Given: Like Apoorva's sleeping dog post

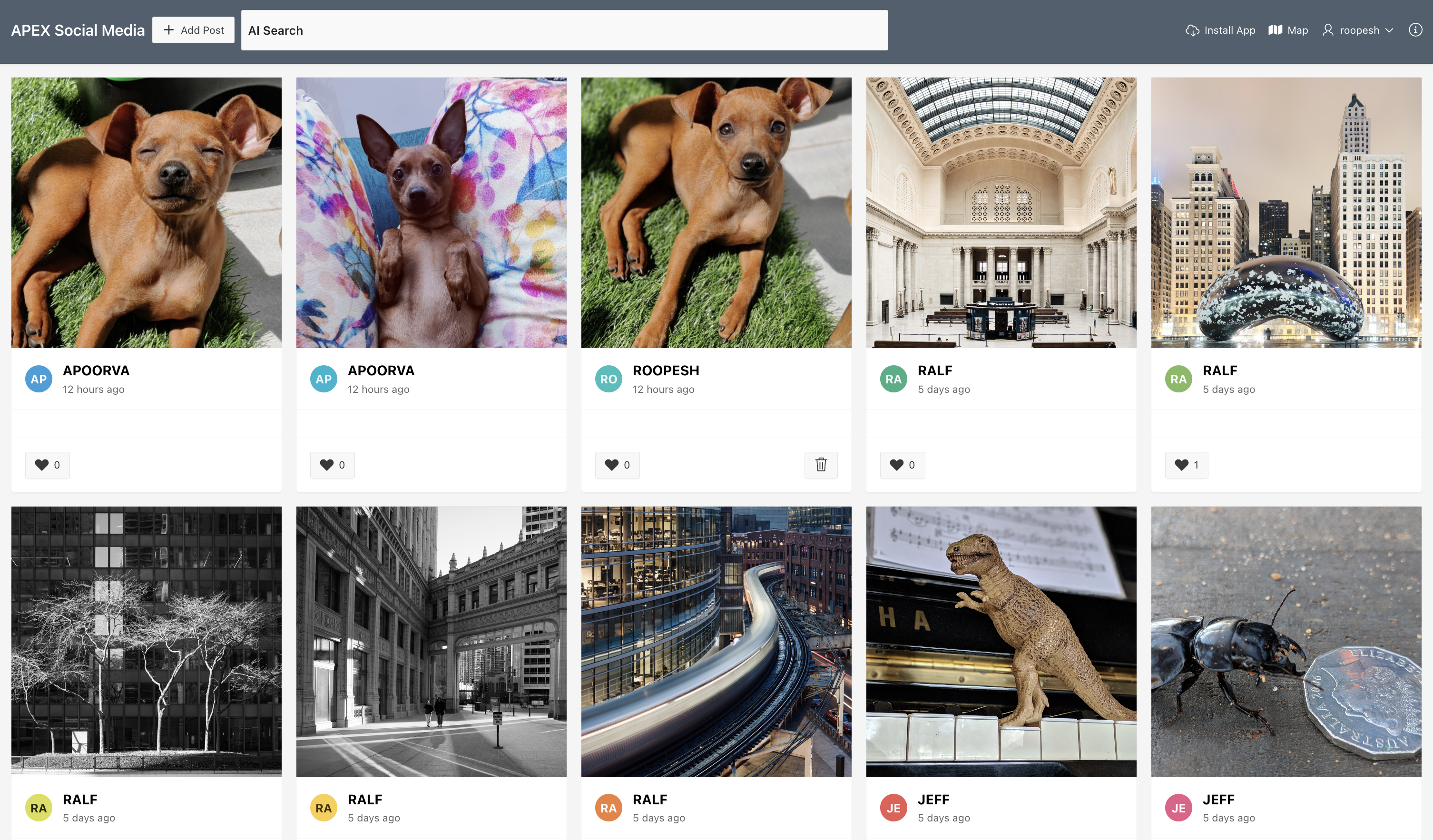Looking at the screenshot, I should pyautogui.click(x=47, y=465).
